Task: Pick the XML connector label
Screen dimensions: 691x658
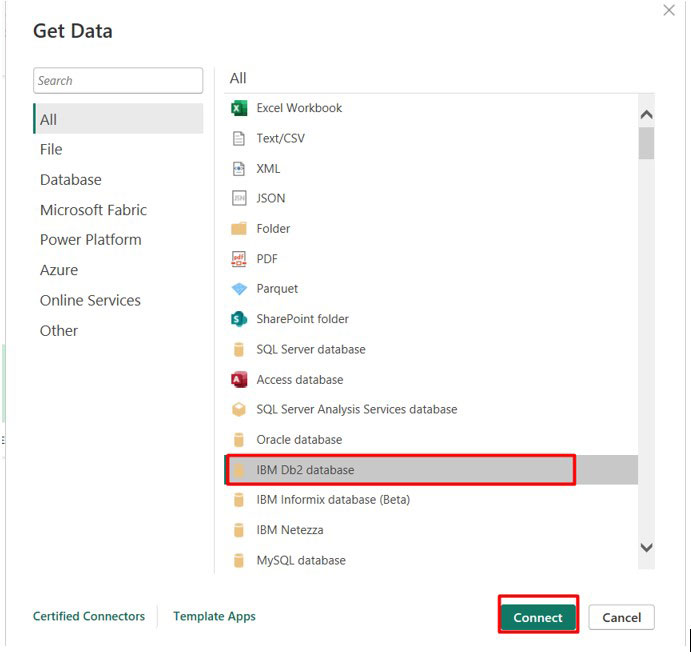Action: (x=268, y=168)
